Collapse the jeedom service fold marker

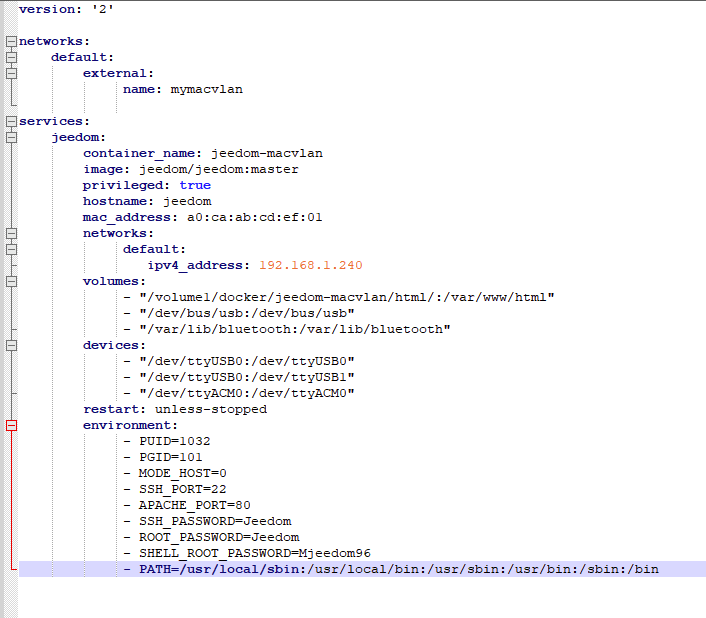[x=12, y=137]
